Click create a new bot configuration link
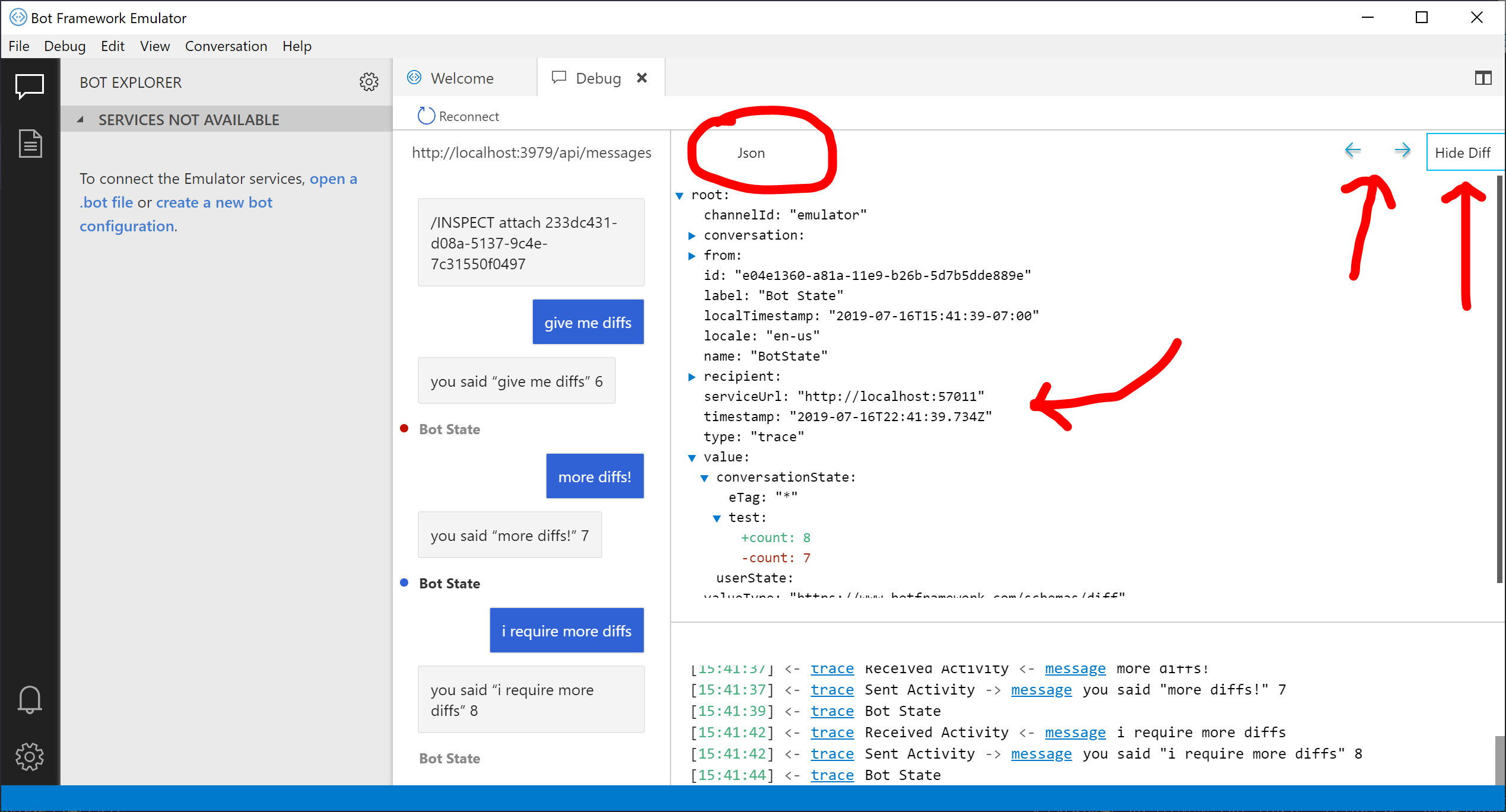1506x812 pixels. coord(176,214)
